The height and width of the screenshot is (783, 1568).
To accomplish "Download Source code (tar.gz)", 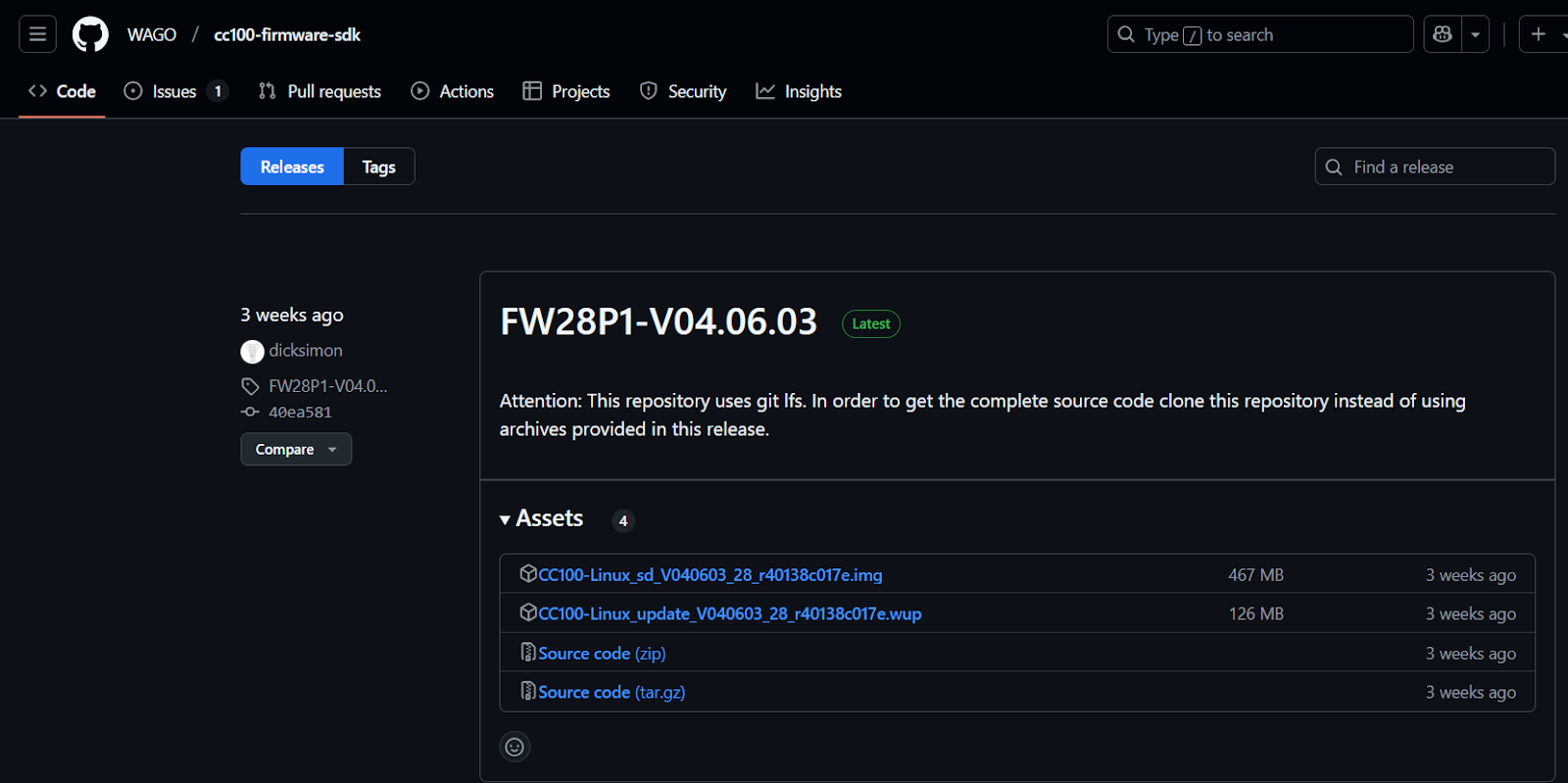I will [x=612, y=692].
